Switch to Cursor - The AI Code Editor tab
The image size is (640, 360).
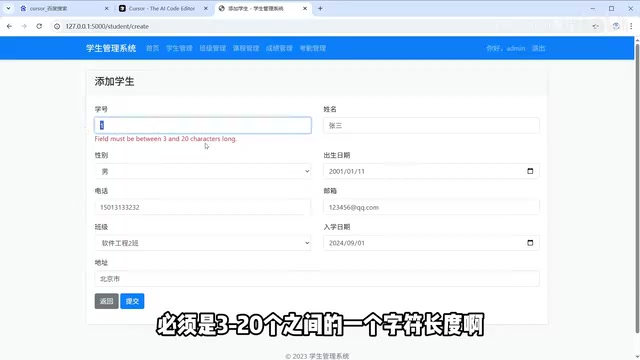pos(163,8)
